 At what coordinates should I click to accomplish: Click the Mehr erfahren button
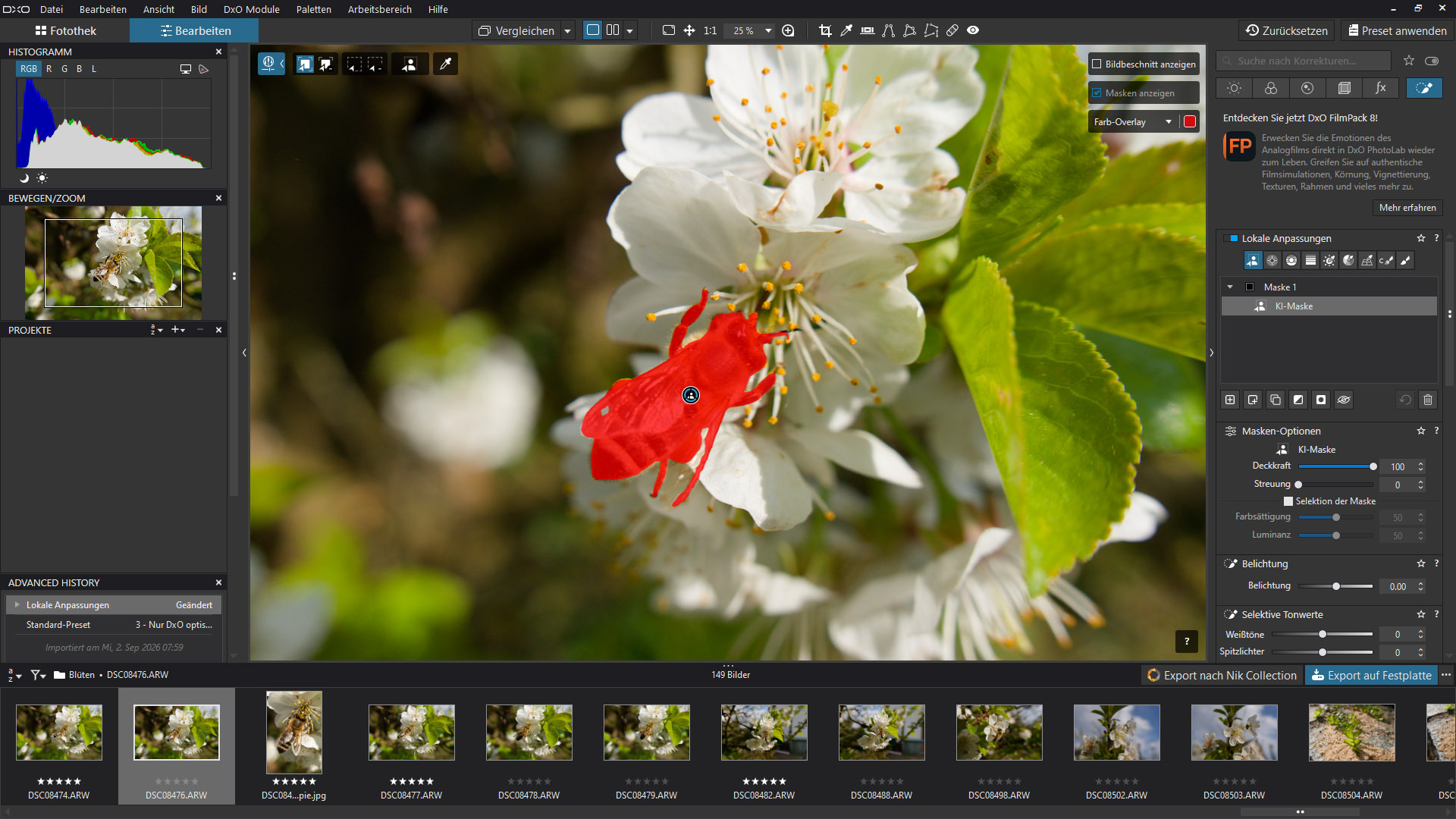[1407, 208]
